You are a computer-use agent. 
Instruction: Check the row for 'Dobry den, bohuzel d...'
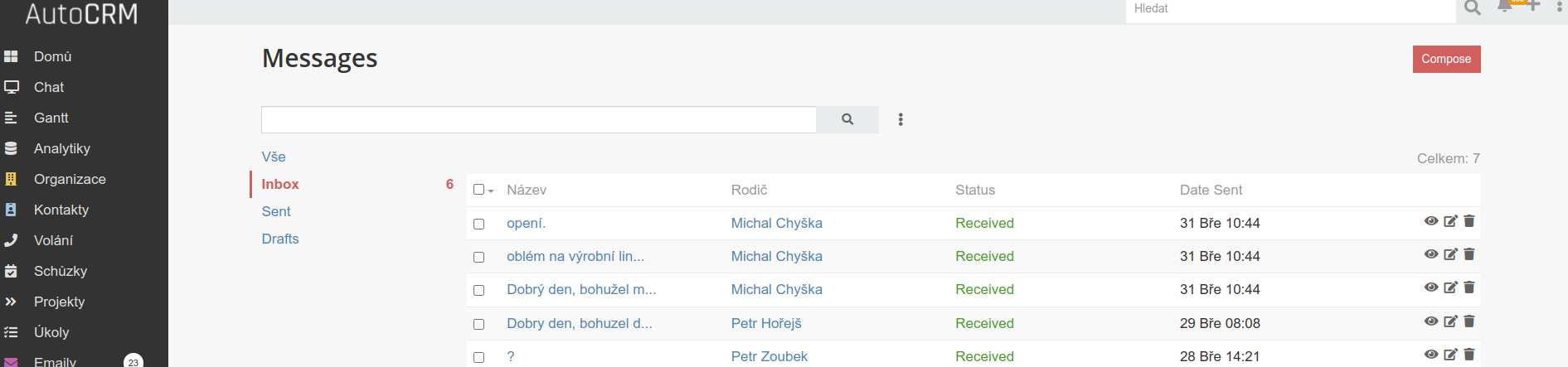click(x=478, y=324)
